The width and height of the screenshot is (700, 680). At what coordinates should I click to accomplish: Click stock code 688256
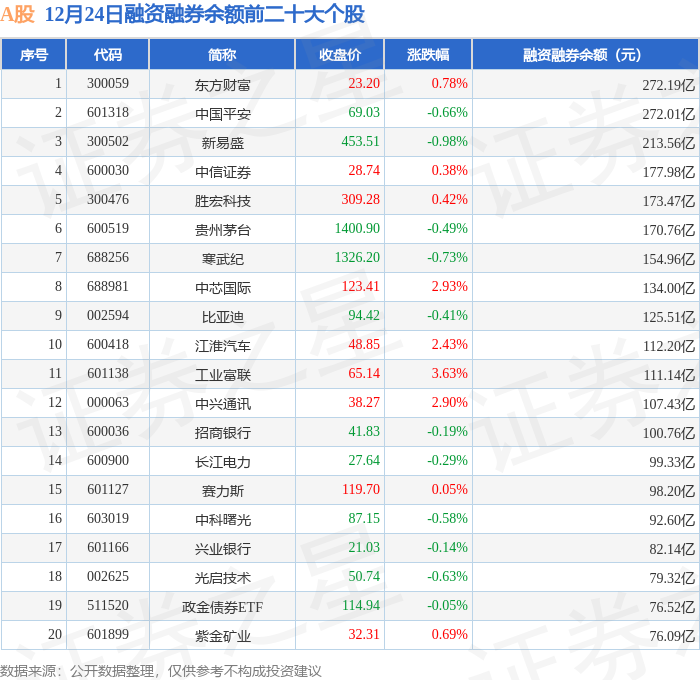108,258
